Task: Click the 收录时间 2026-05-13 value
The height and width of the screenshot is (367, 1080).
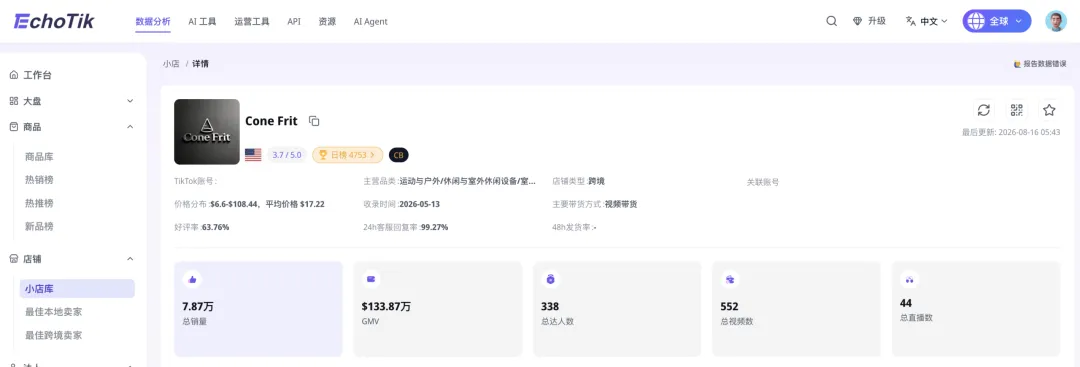Action: [x=419, y=205]
